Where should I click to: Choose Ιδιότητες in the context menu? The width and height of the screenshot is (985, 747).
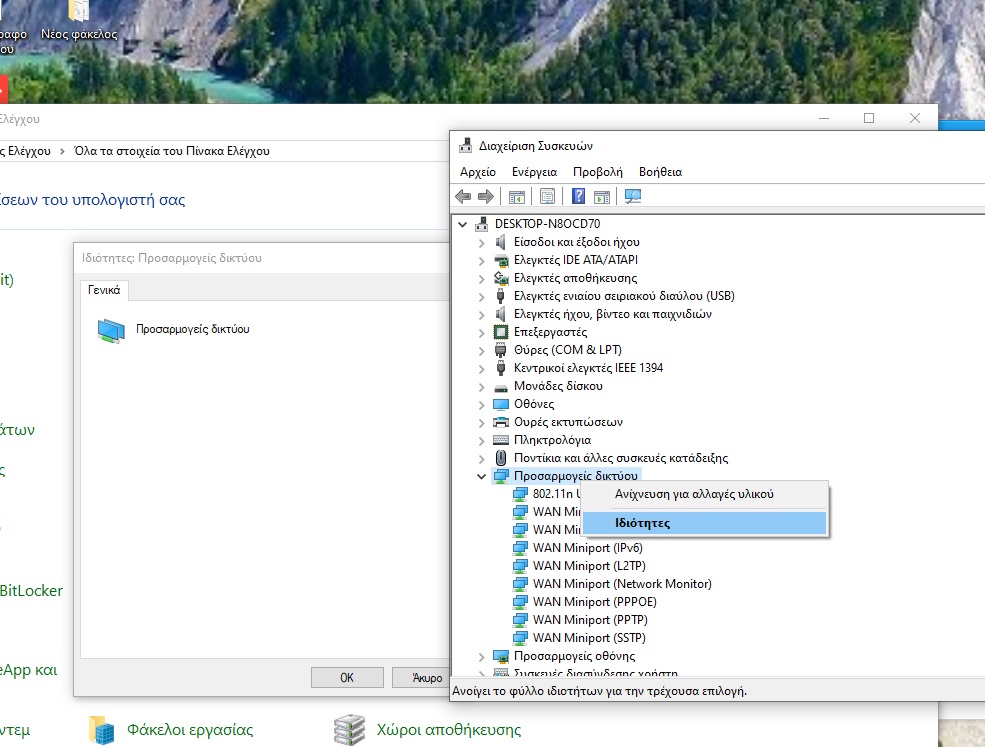[705, 523]
